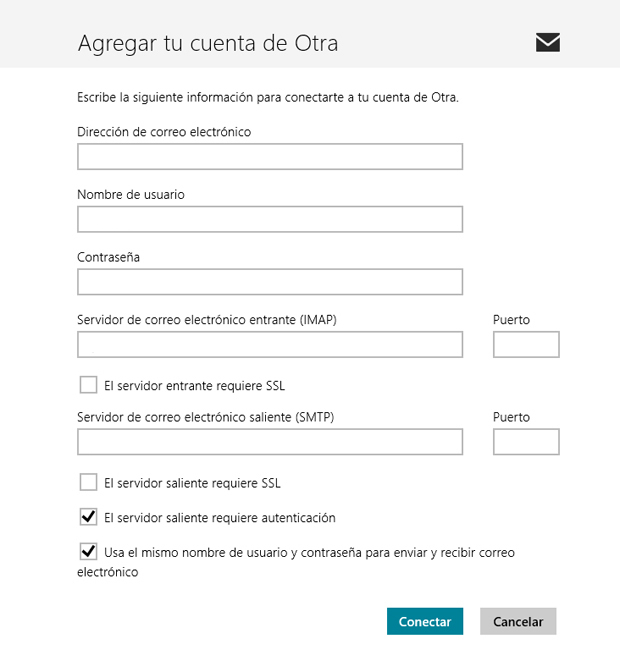The width and height of the screenshot is (620, 650).
Task: Uncheck 'El servidor saliente requiere autenticación'
Action: [88, 517]
